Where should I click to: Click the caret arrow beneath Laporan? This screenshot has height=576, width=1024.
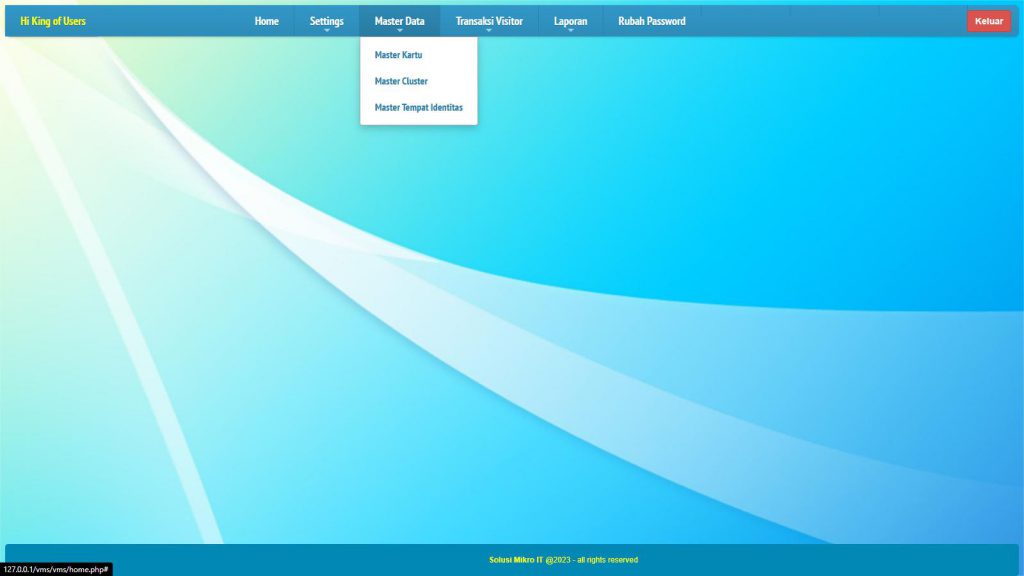pyautogui.click(x=570, y=31)
